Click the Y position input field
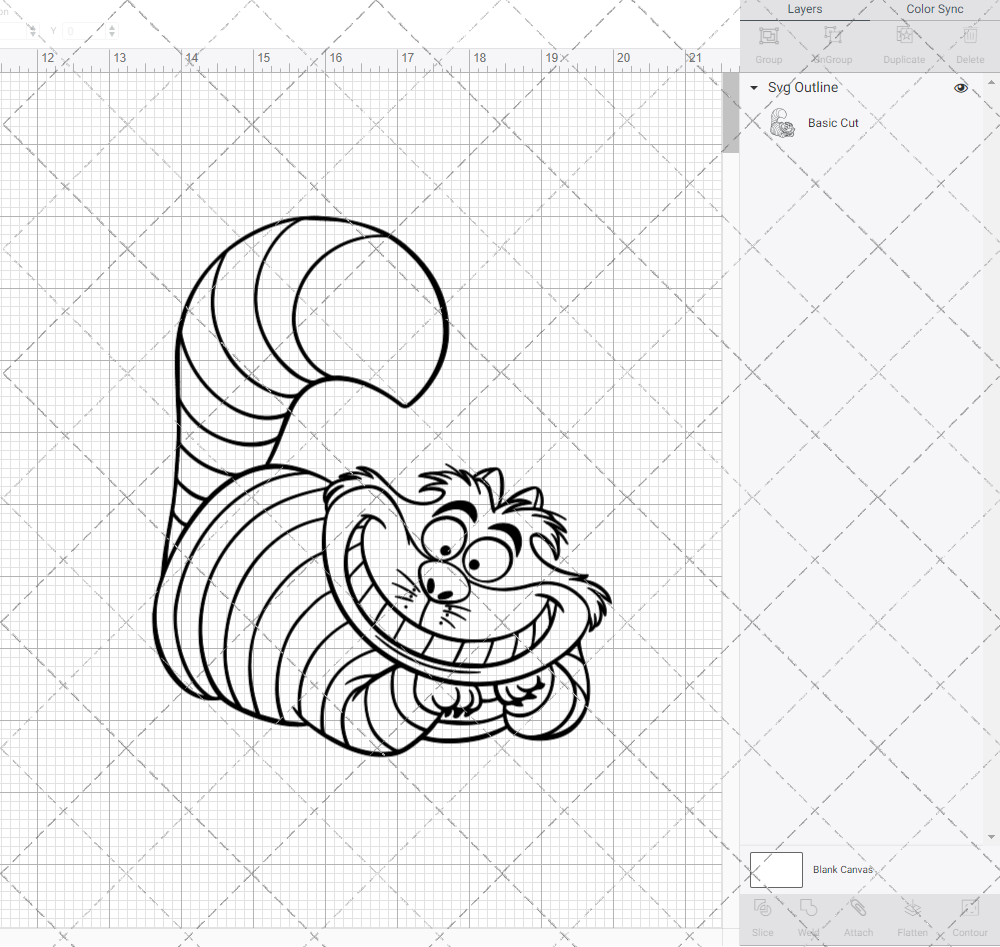 [84, 31]
